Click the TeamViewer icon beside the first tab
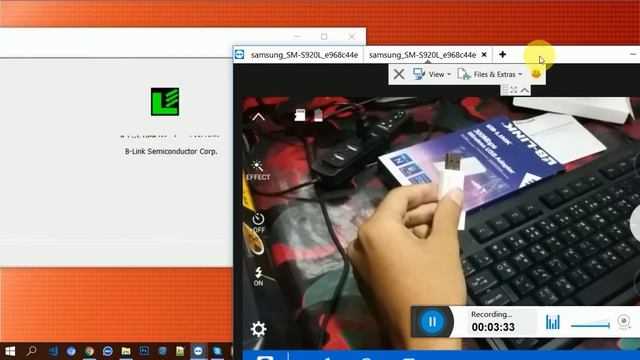Screen dimensions: 640x360 (x=240, y=55)
